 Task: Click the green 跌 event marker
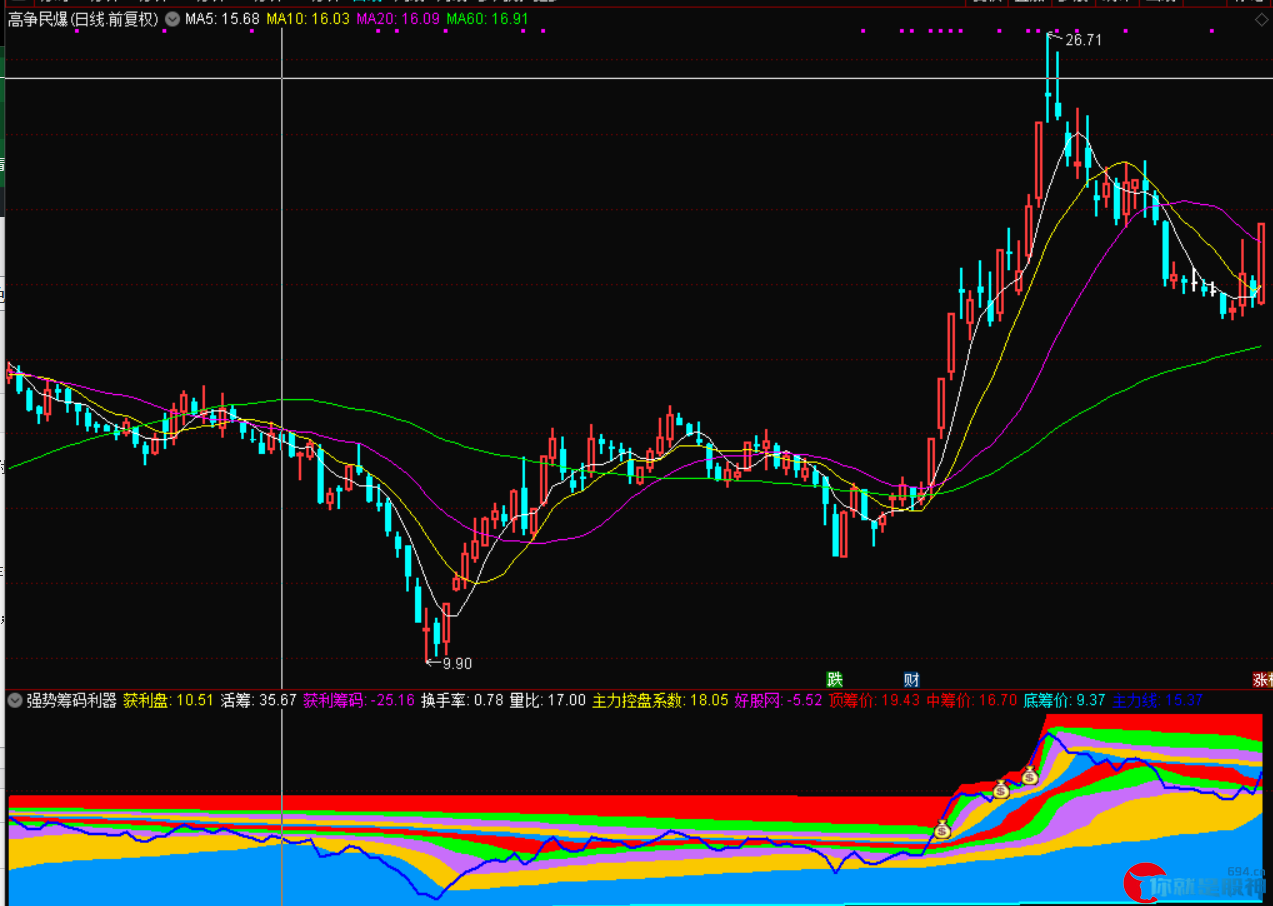coord(835,679)
